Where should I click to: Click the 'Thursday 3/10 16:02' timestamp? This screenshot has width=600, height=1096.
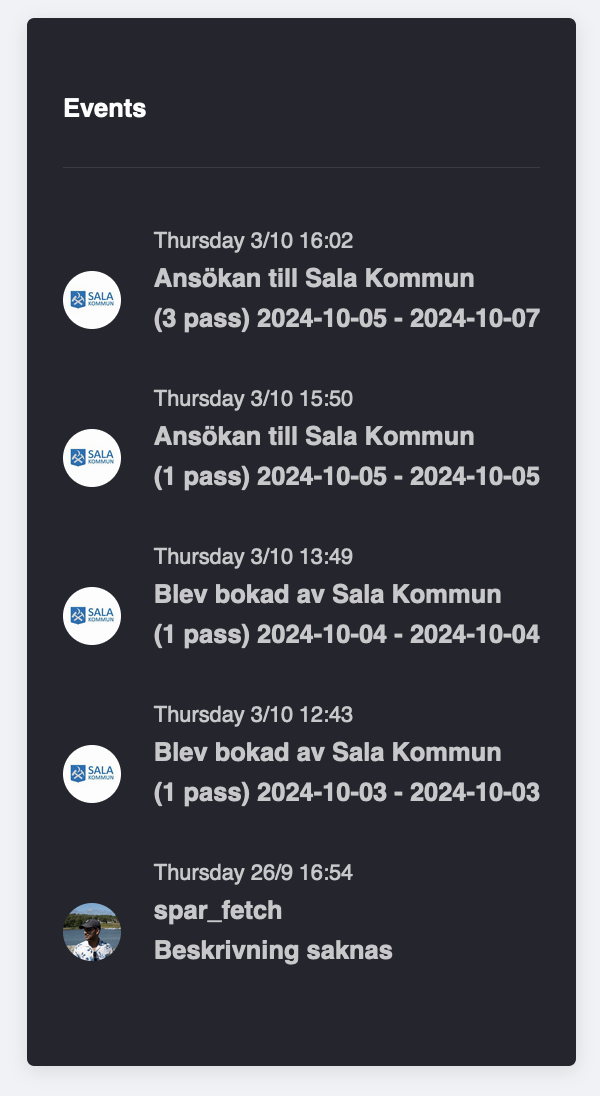[253, 241]
